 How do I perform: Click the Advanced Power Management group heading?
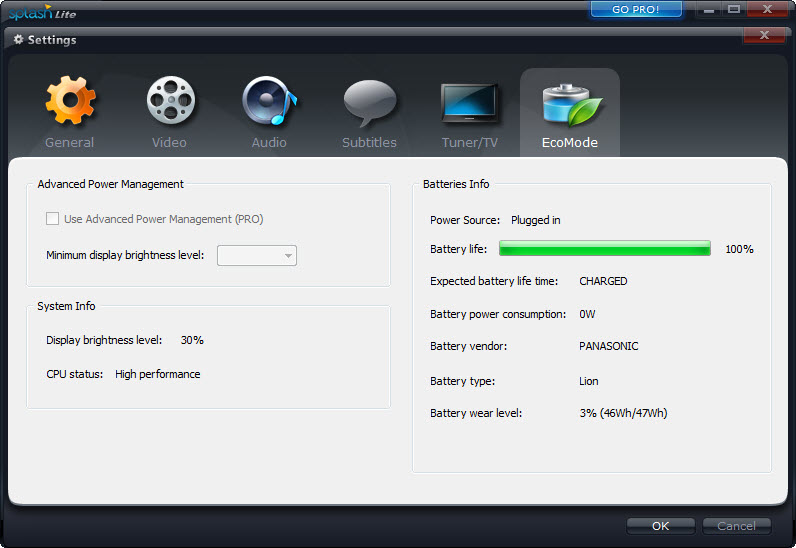[110, 184]
